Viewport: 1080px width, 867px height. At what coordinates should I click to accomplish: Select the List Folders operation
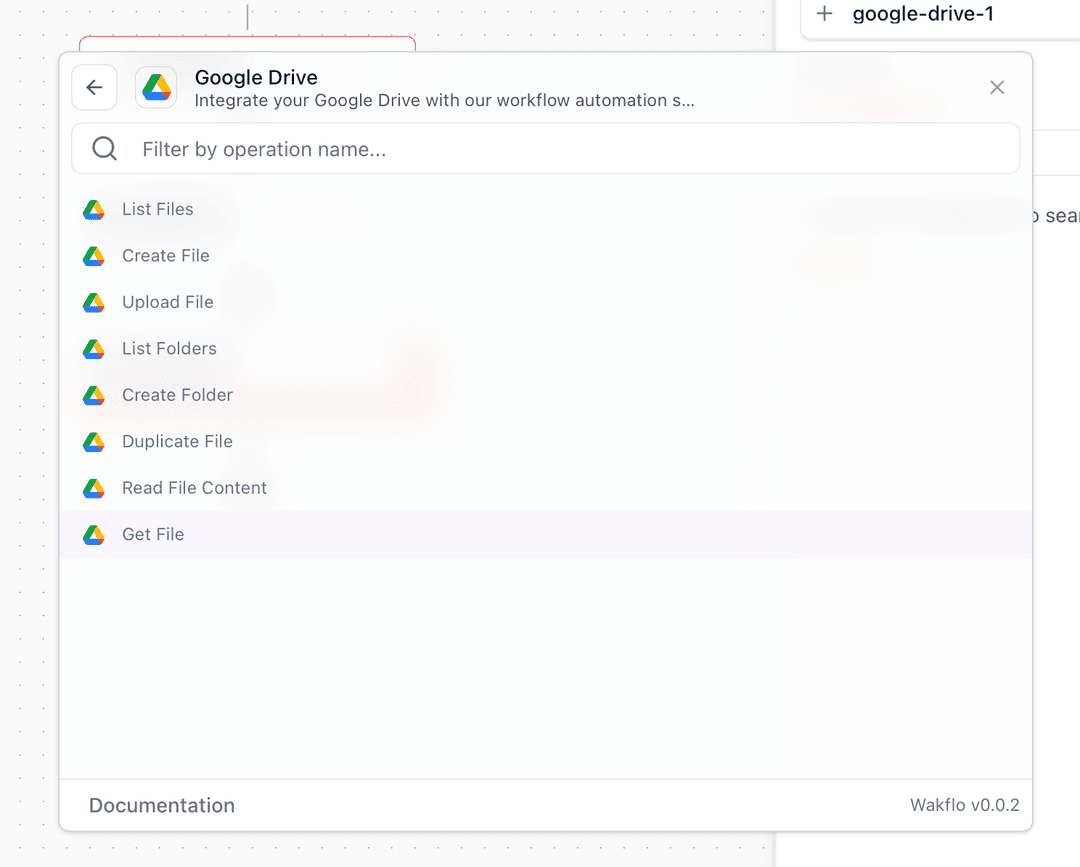(169, 348)
